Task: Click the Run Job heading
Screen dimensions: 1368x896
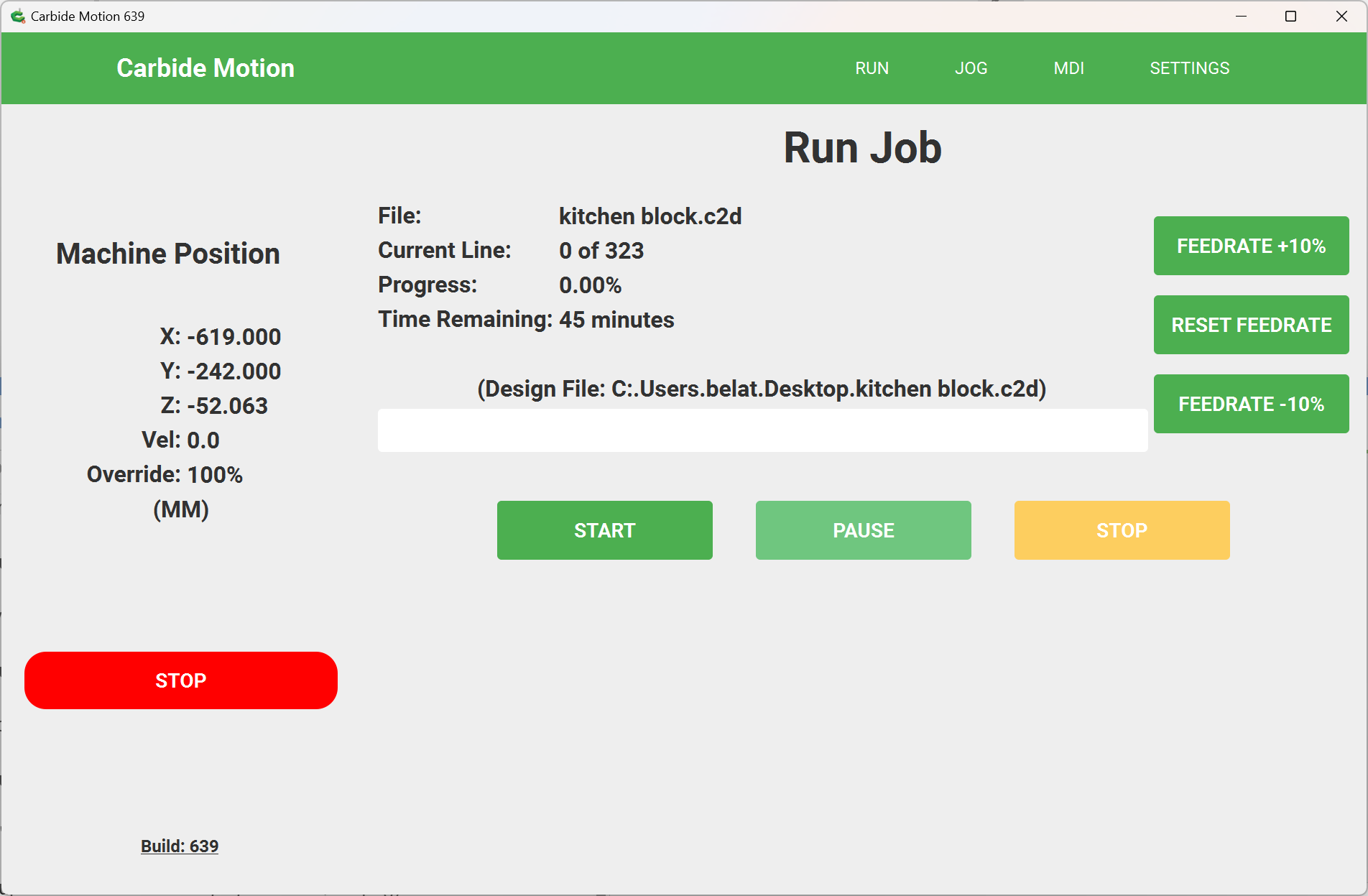Action: click(x=862, y=148)
